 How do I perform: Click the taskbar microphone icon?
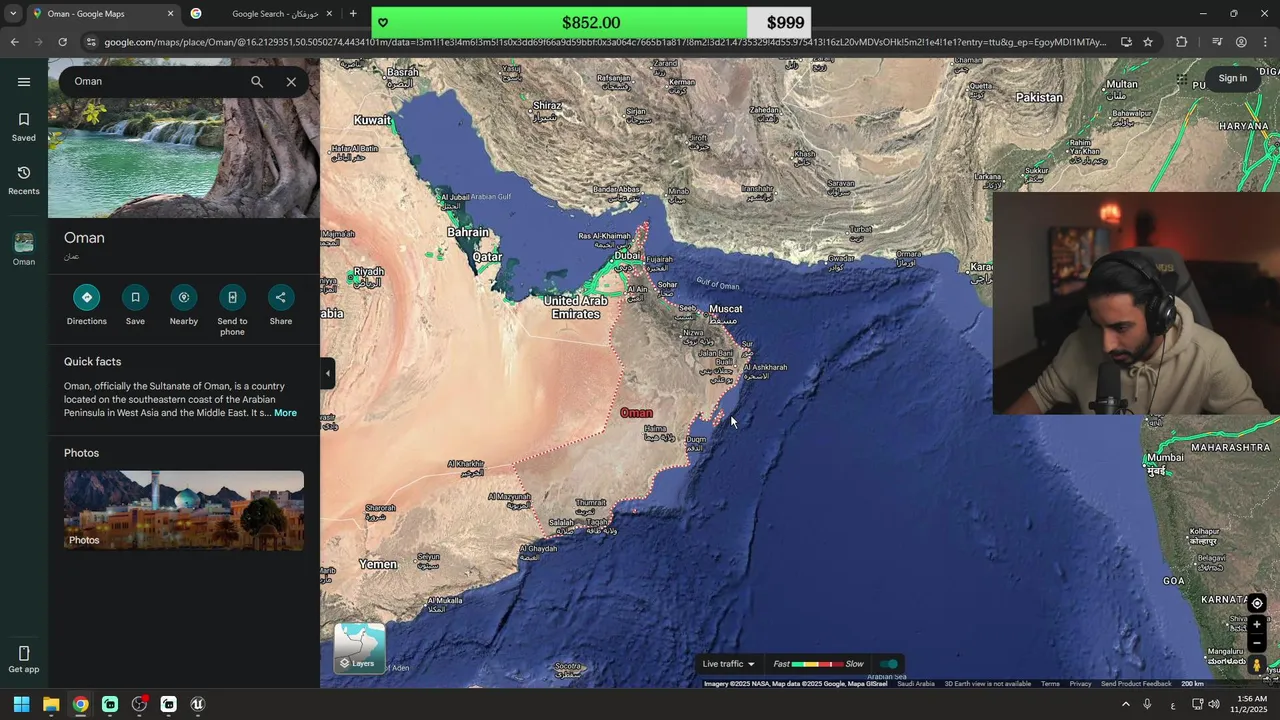1147,704
